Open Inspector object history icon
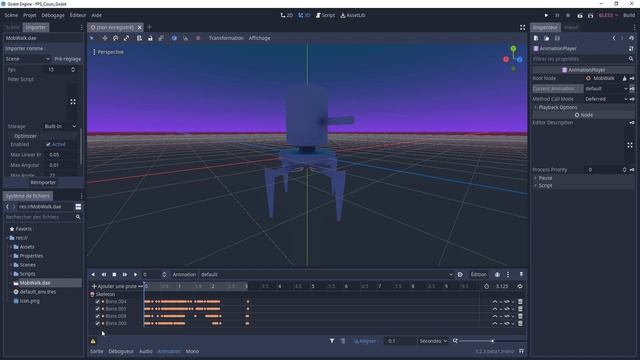This screenshot has width=640, height=360. coord(631,38)
